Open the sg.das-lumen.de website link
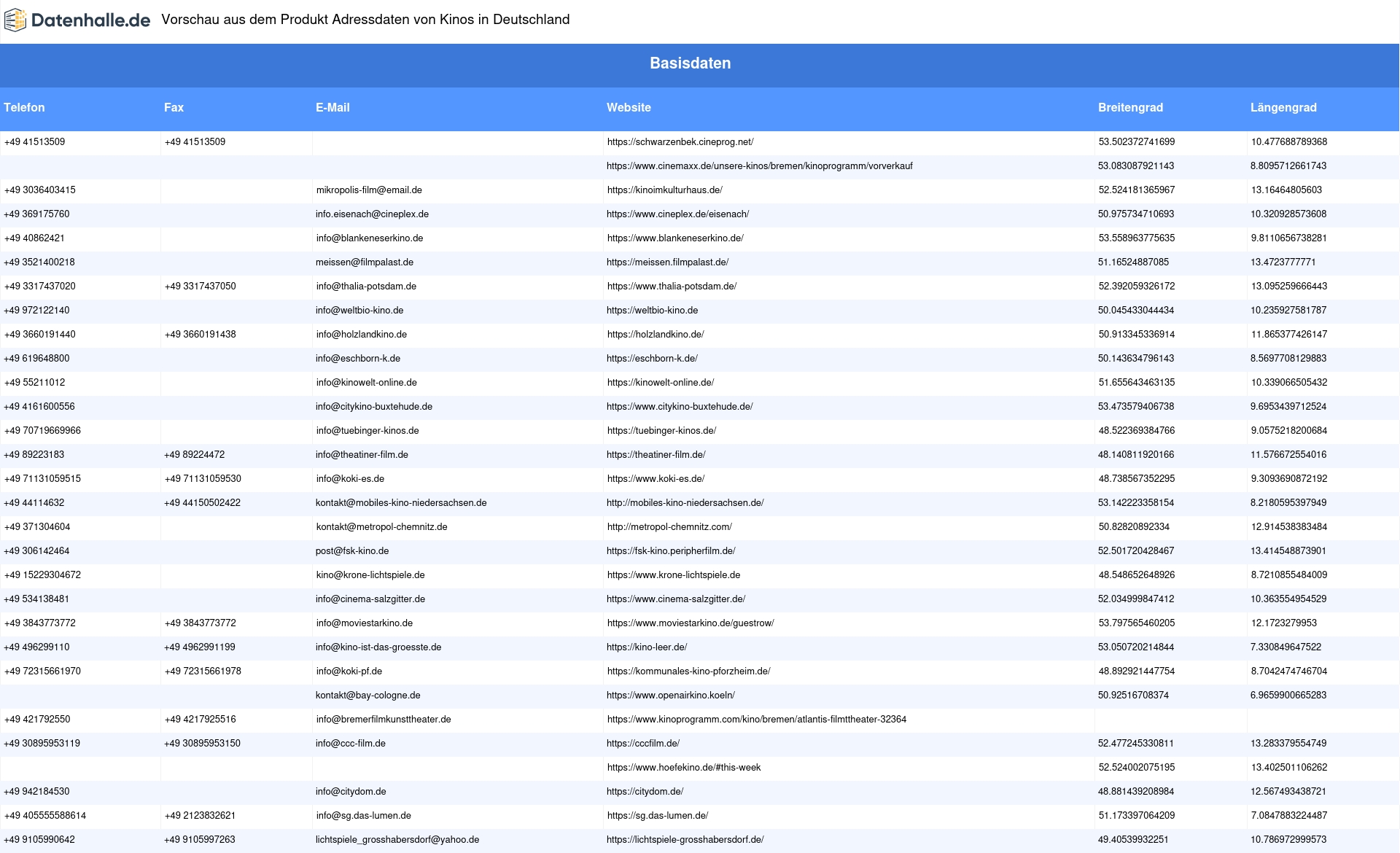This screenshot has height=853, width=1400. click(x=658, y=816)
